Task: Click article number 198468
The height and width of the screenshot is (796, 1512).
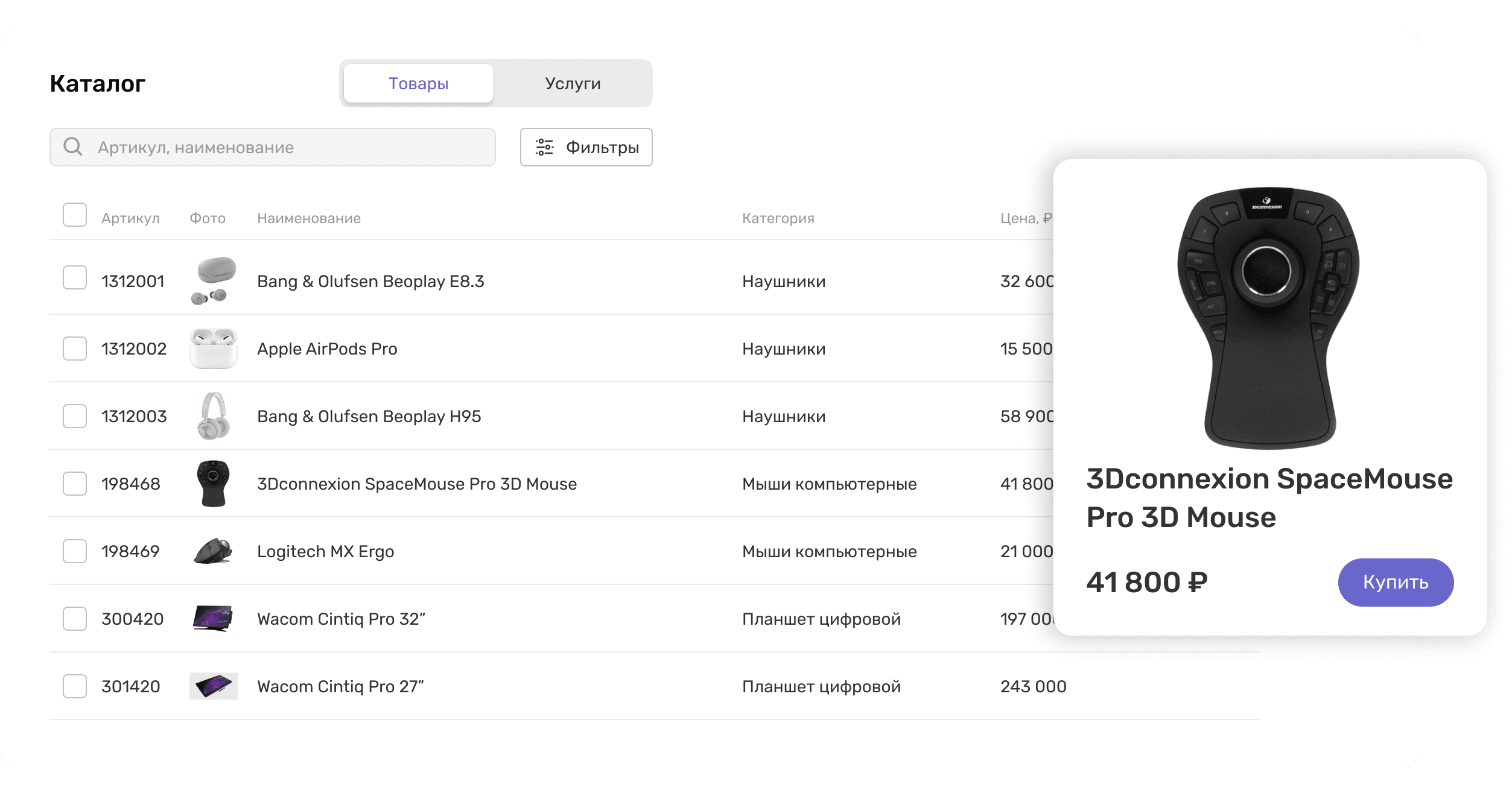Action: [x=131, y=484]
